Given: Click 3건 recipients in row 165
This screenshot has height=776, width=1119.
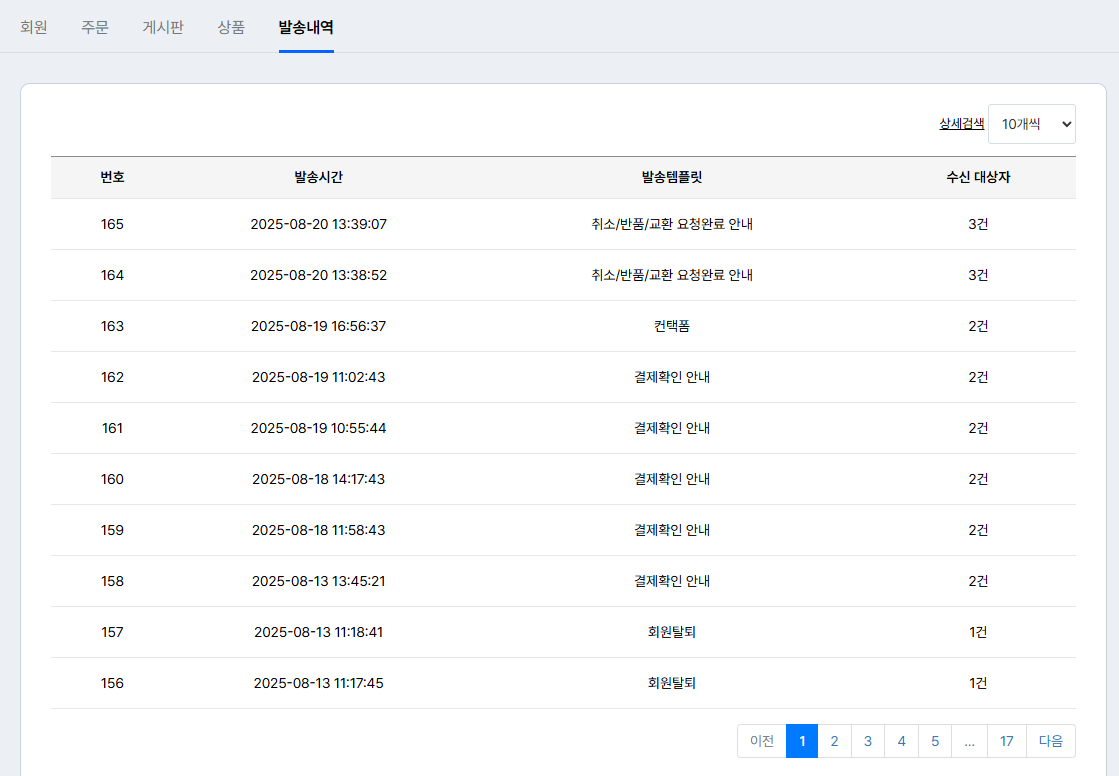Looking at the screenshot, I should click(978, 224).
